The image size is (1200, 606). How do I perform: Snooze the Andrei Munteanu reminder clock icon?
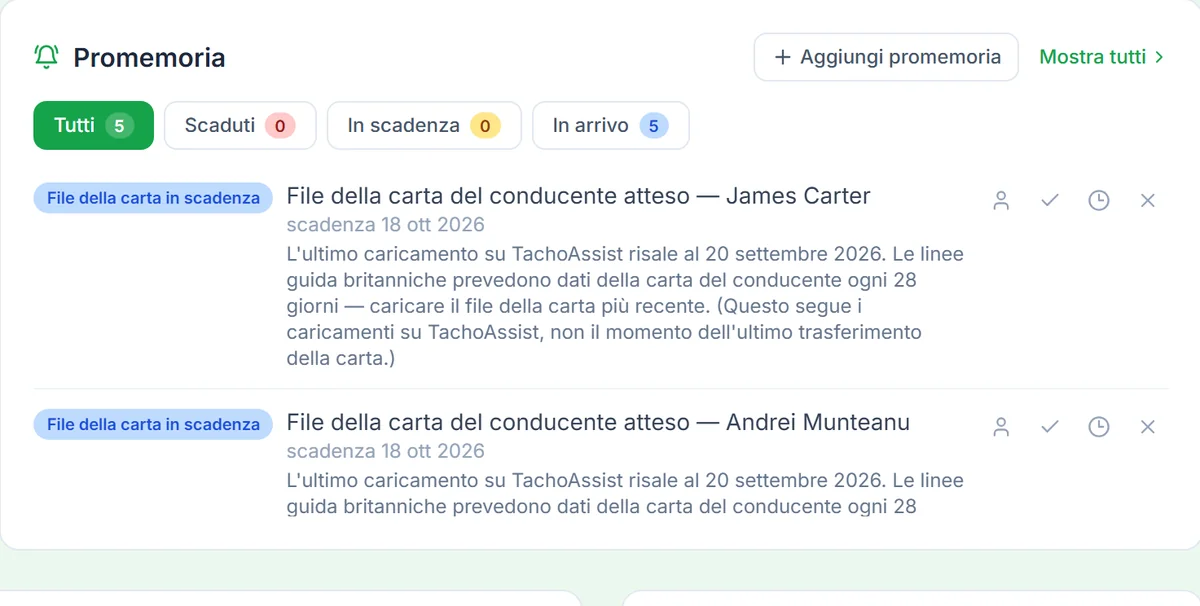(1099, 427)
